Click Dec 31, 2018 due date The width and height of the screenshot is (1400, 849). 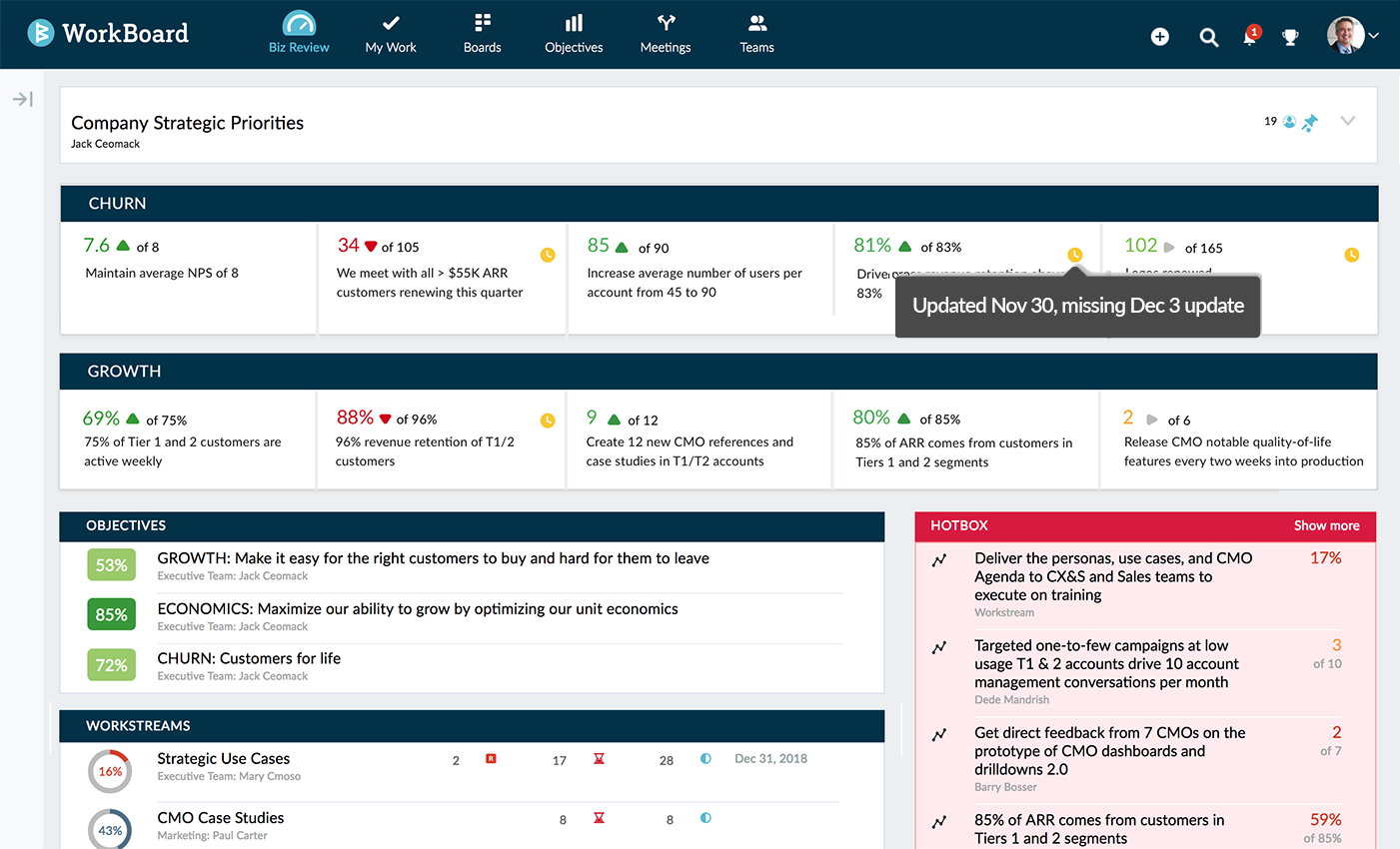click(770, 759)
